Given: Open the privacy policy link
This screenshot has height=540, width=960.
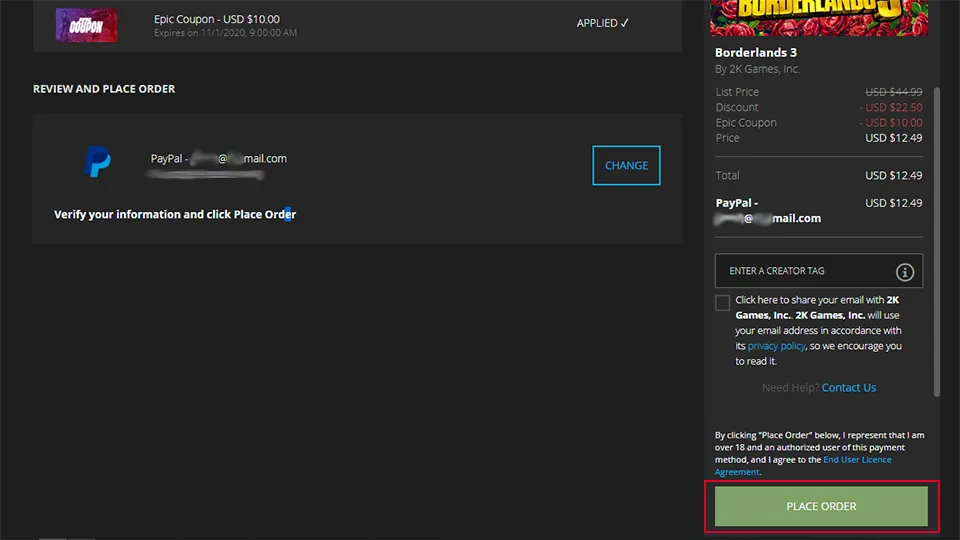Looking at the screenshot, I should click(776, 346).
